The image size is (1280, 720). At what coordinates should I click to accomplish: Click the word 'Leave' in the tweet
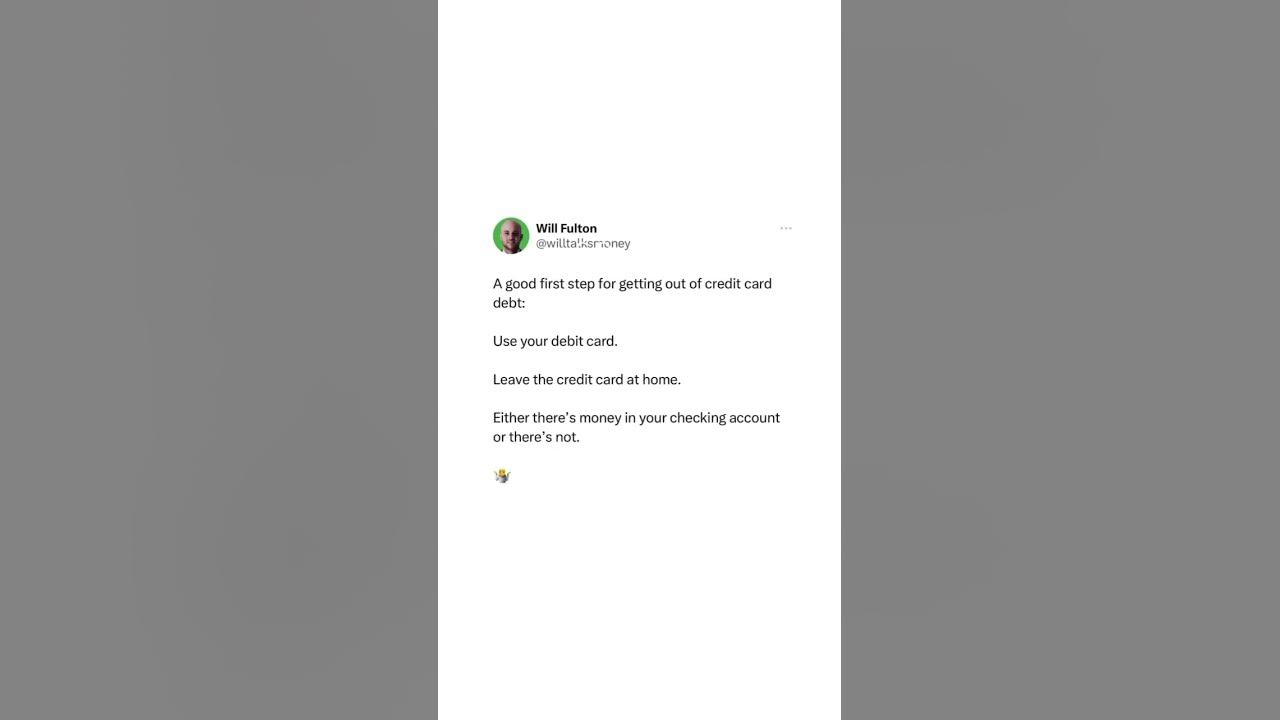pyautogui.click(x=511, y=380)
